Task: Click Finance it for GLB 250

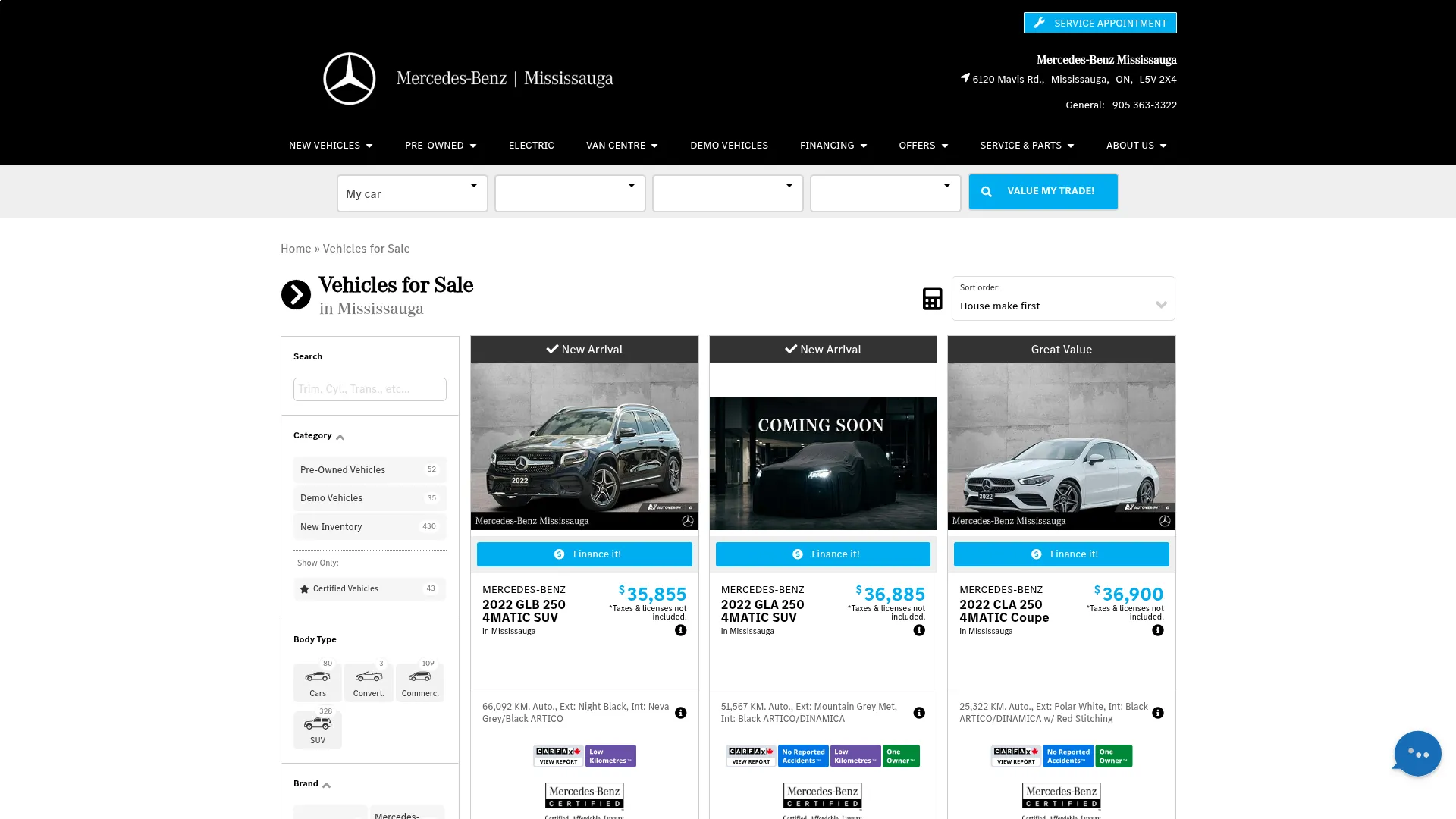Action: pos(585,554)
